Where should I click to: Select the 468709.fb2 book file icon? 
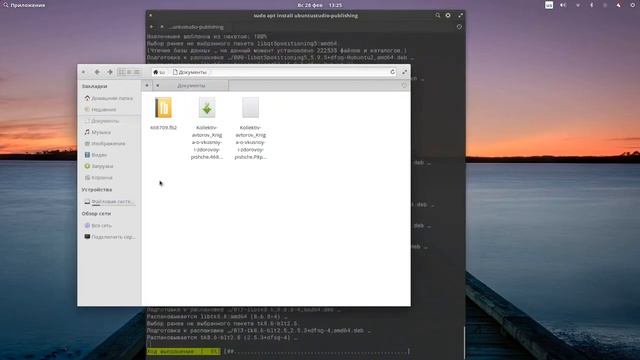[163, 108]
